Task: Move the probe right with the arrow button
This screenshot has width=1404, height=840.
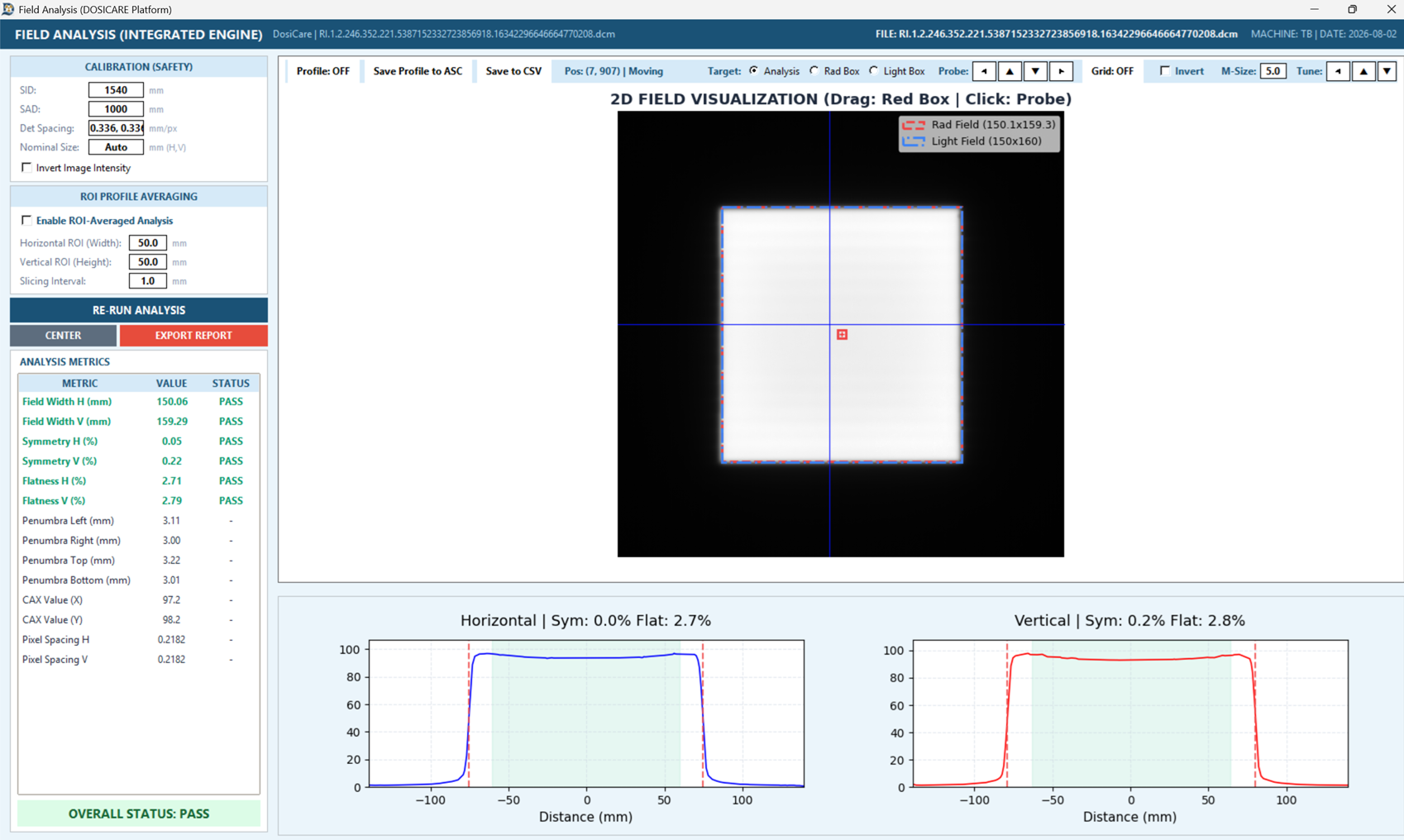Action: [1062, 71]
